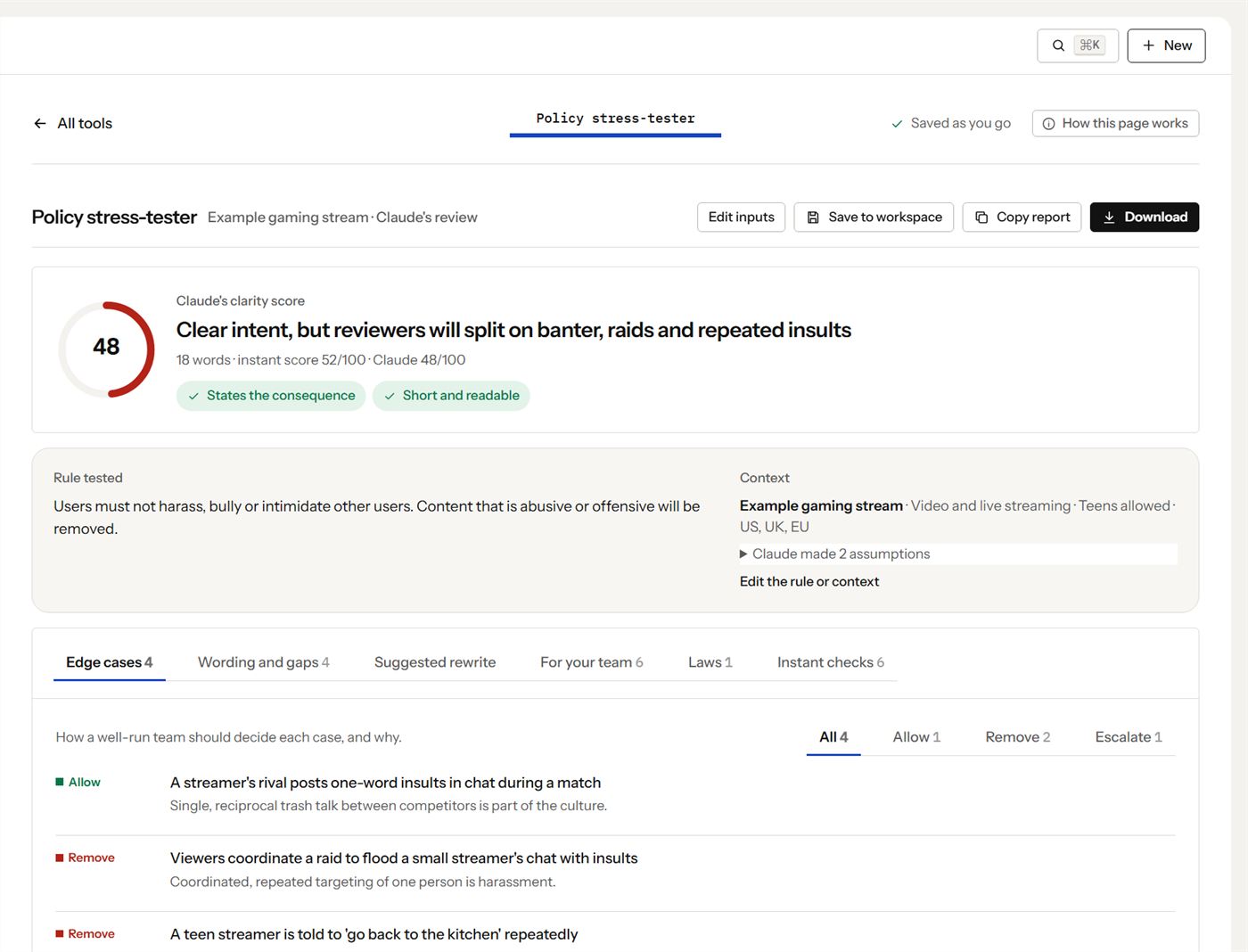Click the floppy disk save icon
This screenshot has width=1248, height=952.
click(x=813, y=217)
